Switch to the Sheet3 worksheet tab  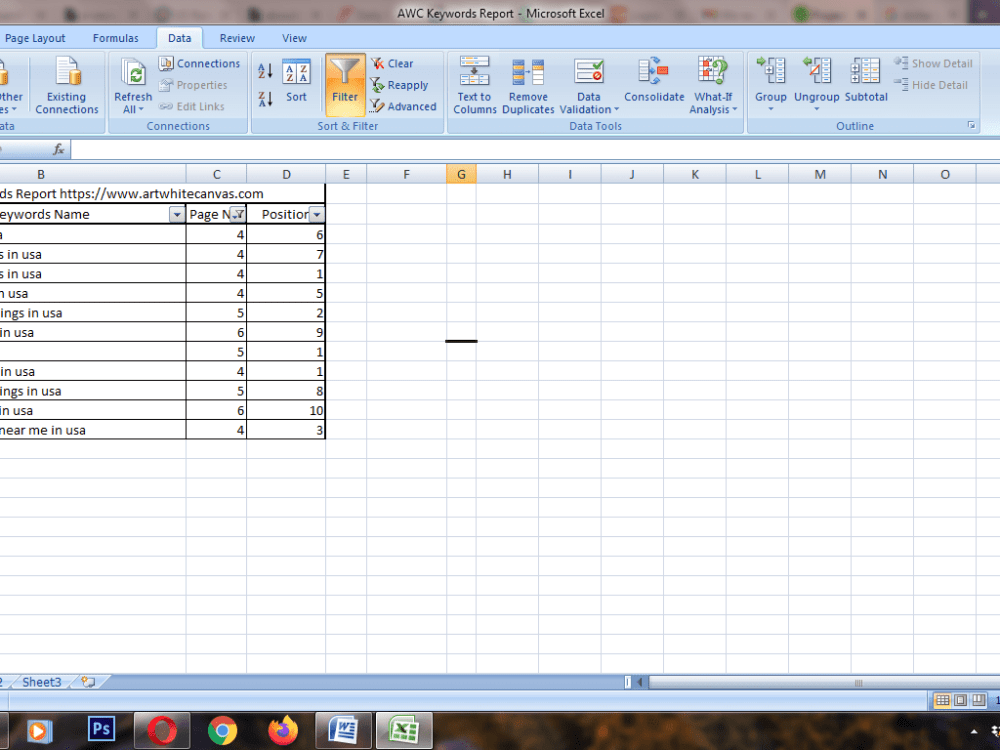coord(41,682)
